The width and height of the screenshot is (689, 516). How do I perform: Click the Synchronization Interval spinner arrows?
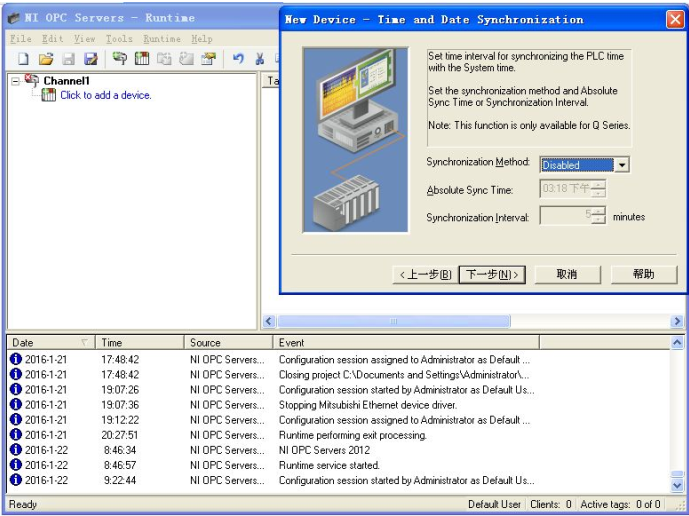(x=598, y=216)
